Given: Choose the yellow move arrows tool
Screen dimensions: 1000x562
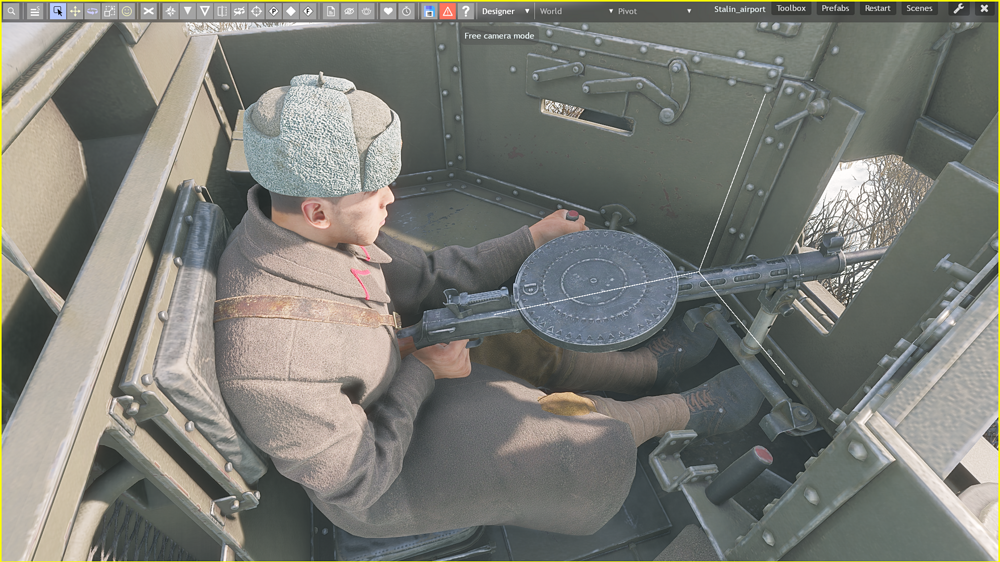Looking at the screenshot, I should tap(75, 11).
